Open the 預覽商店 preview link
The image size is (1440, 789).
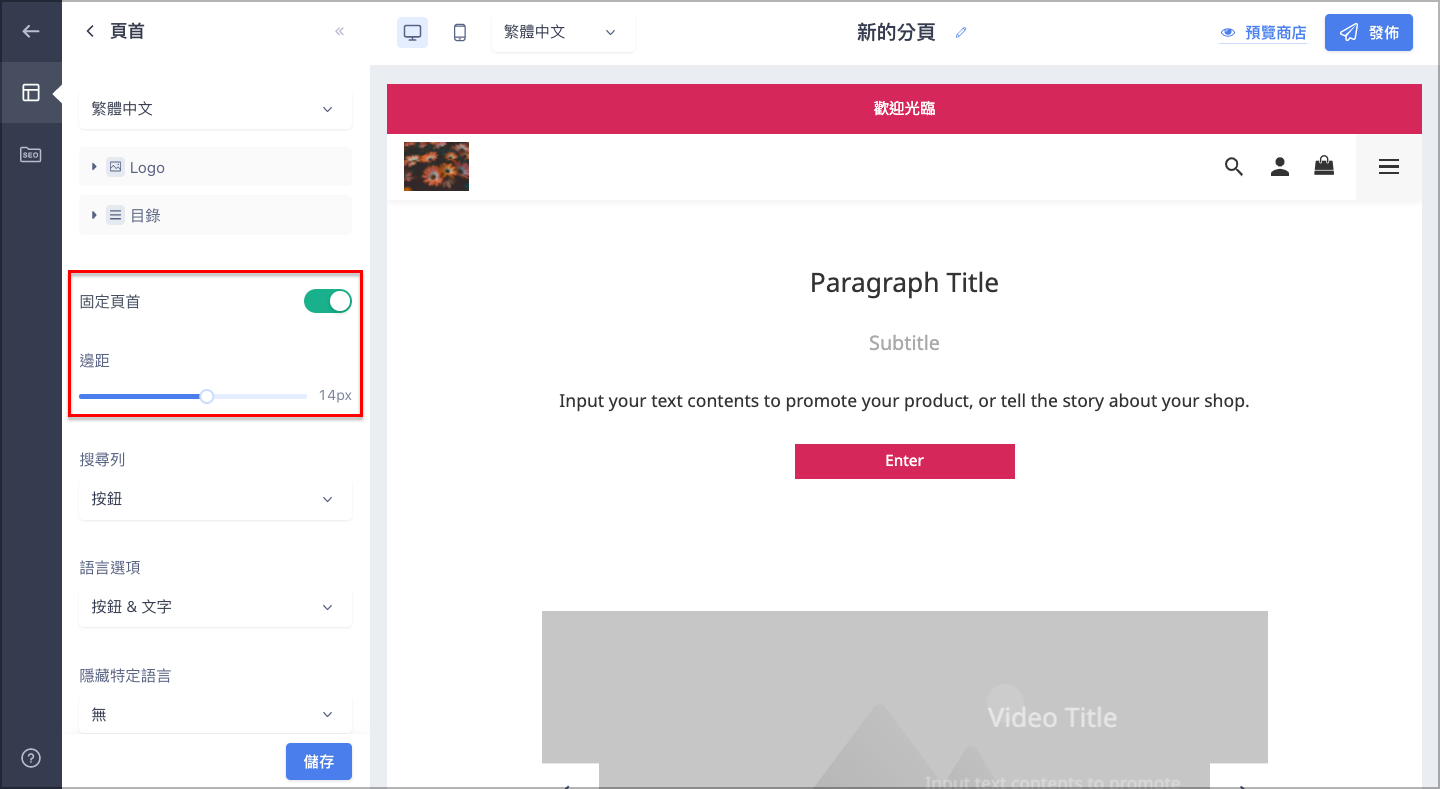pyautogui.click(x=1263, y=33)
